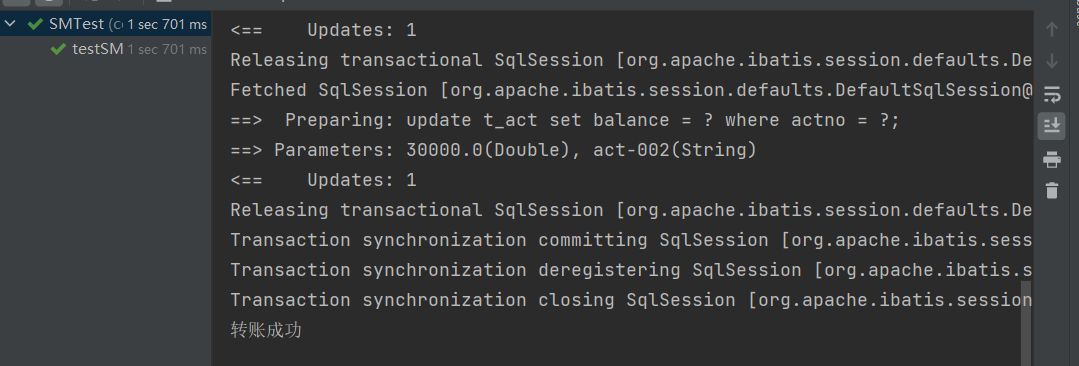Click the Down the Stack Trace arrow

click(1051, 61)
